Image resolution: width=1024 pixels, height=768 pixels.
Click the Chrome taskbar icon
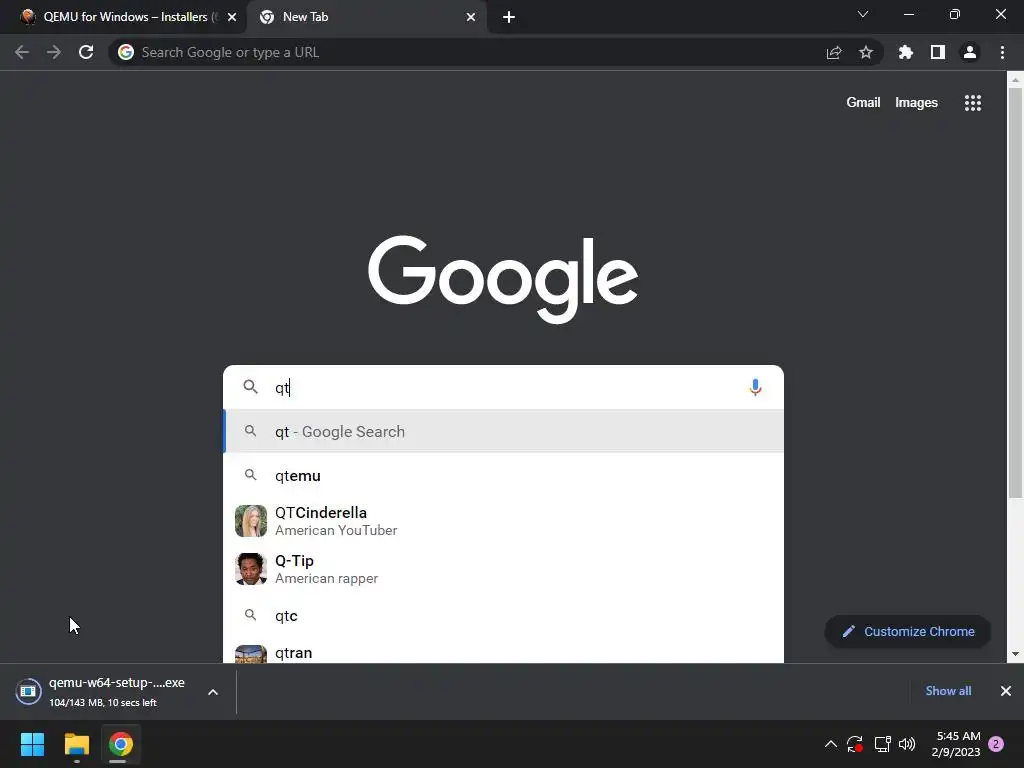121,744
